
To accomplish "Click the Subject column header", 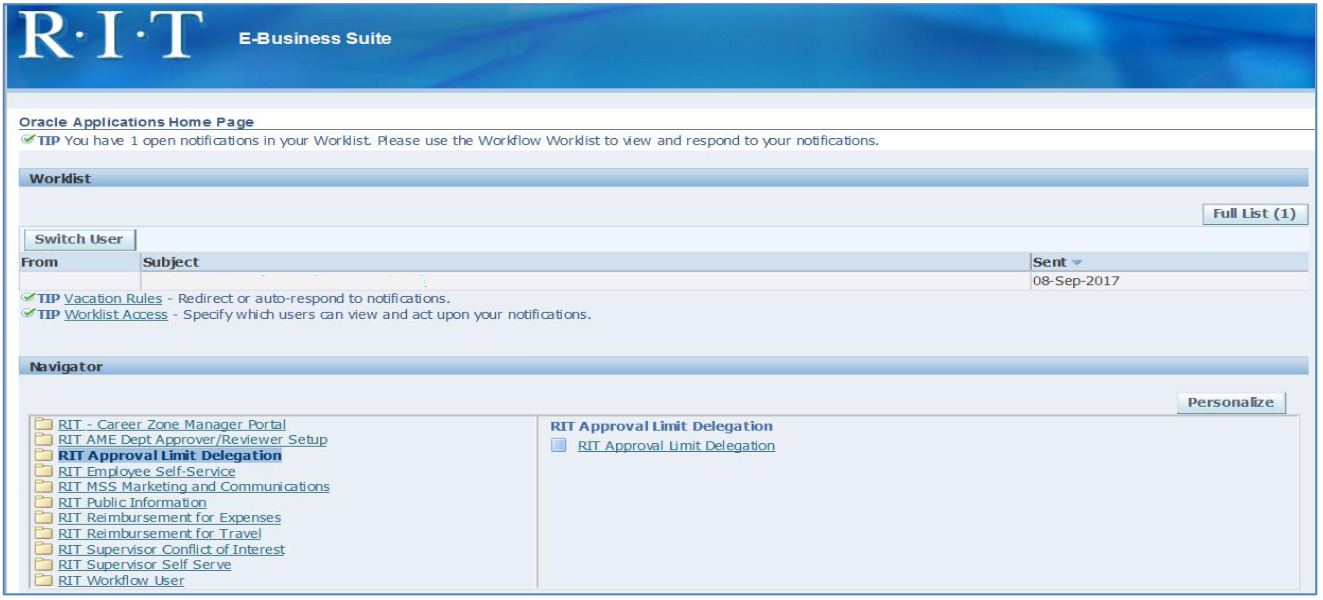I will click(171, 262).
